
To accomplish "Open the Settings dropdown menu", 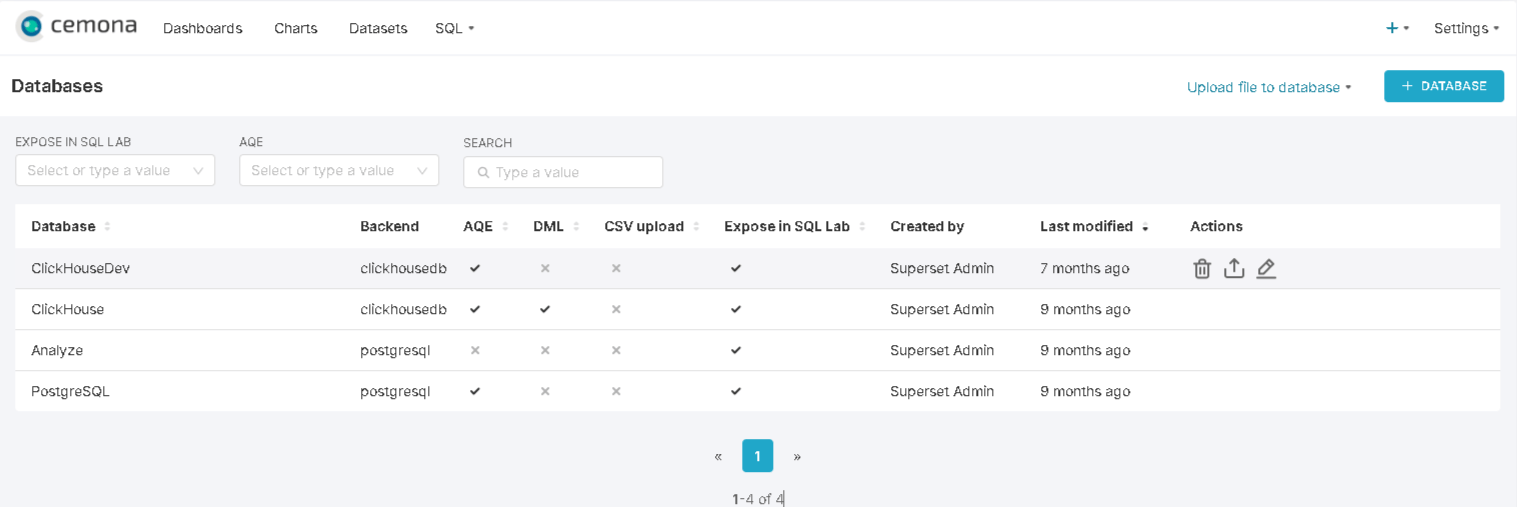I will (x=1466, y=28).
